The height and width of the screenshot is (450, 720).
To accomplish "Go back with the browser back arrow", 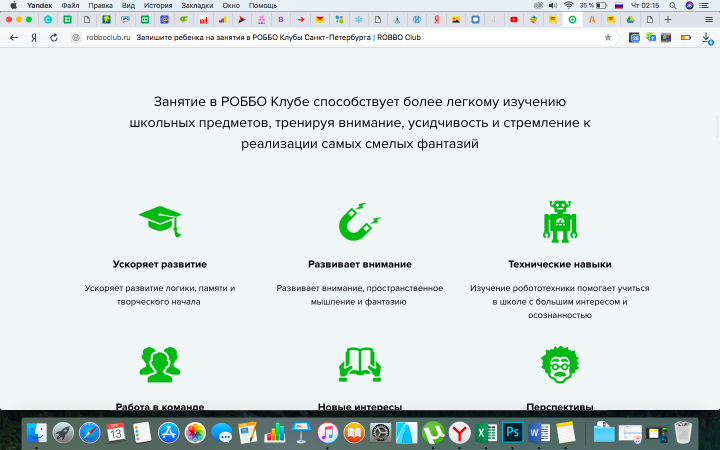I will pos(14,38).
